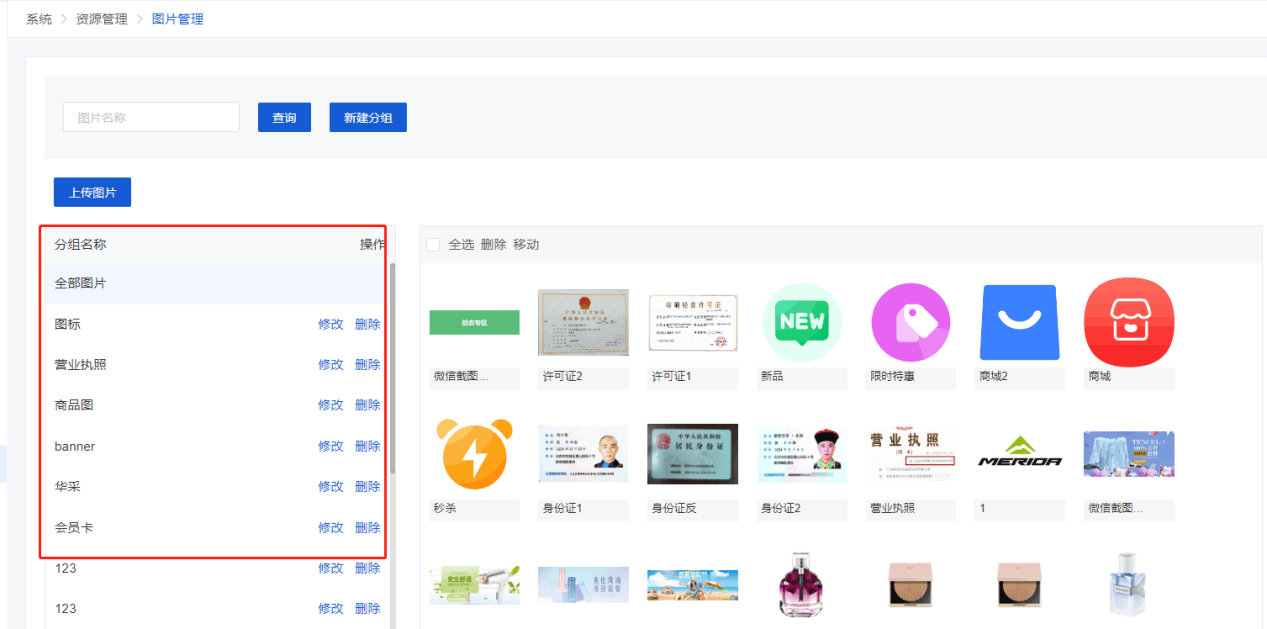Focus the 图片名称 search input field
This screenshot has width=1267, height=629.
pyautogui.click(x=151, y=117)
